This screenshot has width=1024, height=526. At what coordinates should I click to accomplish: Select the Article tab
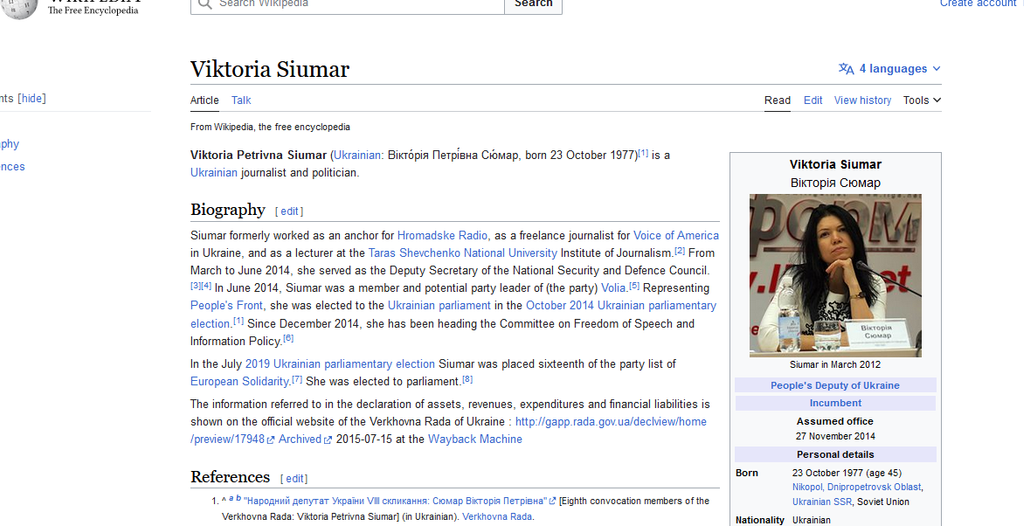tap(204, 100)
